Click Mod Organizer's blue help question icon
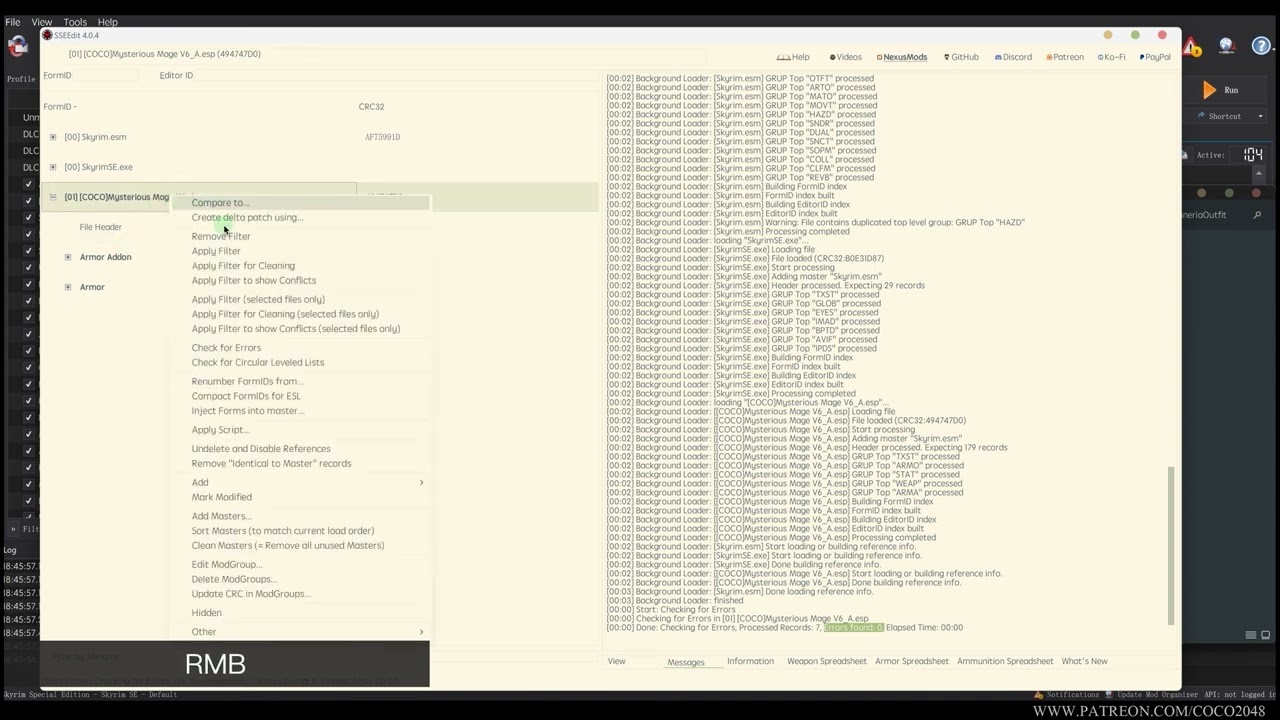Image resolution: width=1280 pixels, height=720 pixels. click(x=1261, y=46)
